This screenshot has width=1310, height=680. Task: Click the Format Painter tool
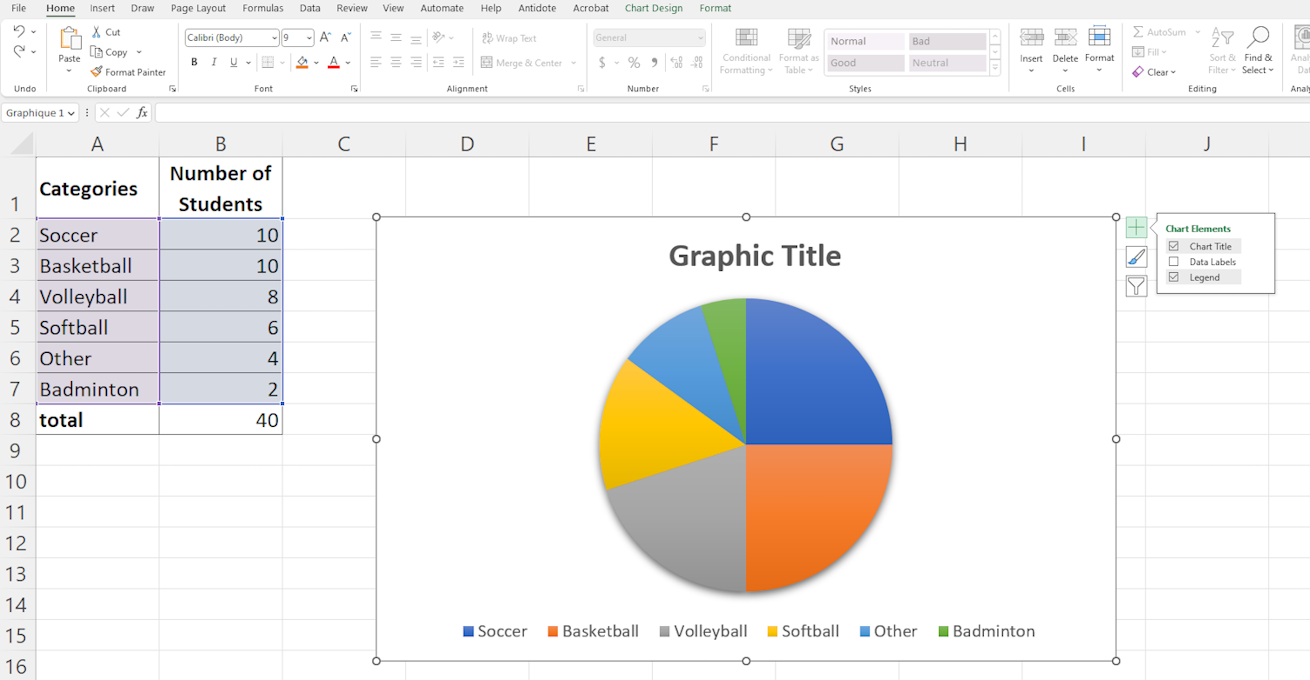click(x=128, y=72)
